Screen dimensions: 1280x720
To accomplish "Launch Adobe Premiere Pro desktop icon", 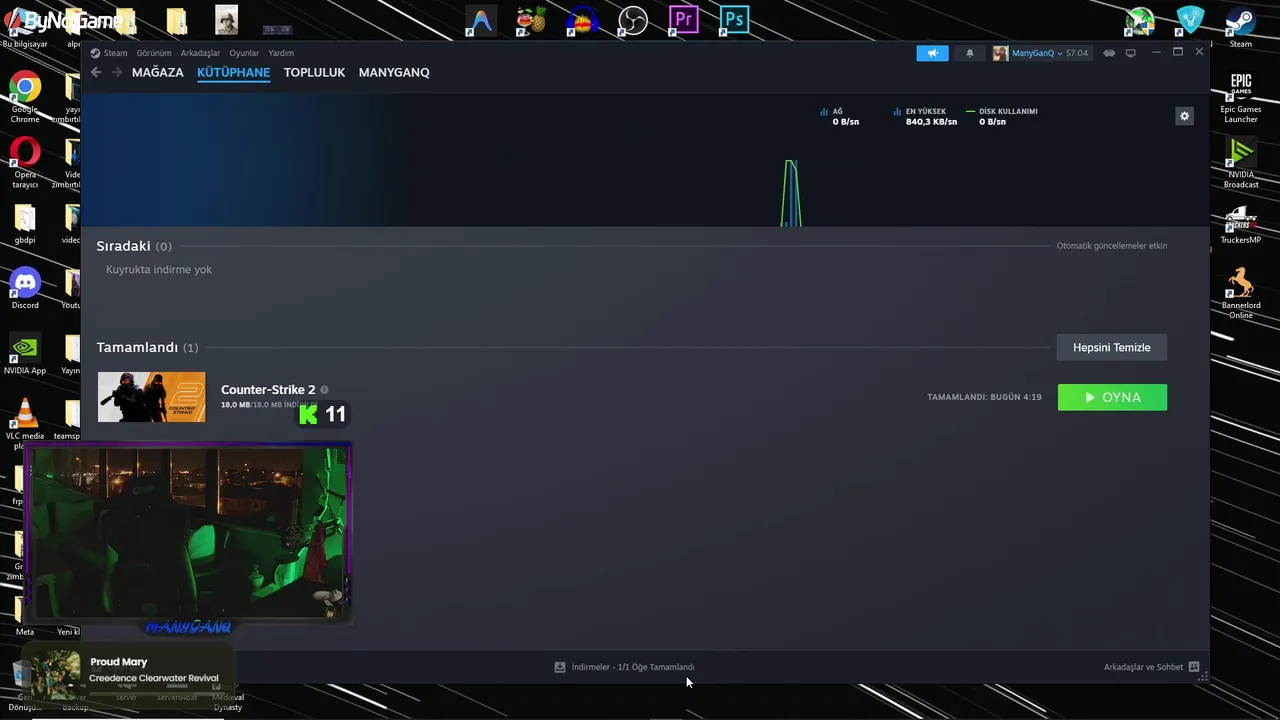I will [x=683, y=19].
